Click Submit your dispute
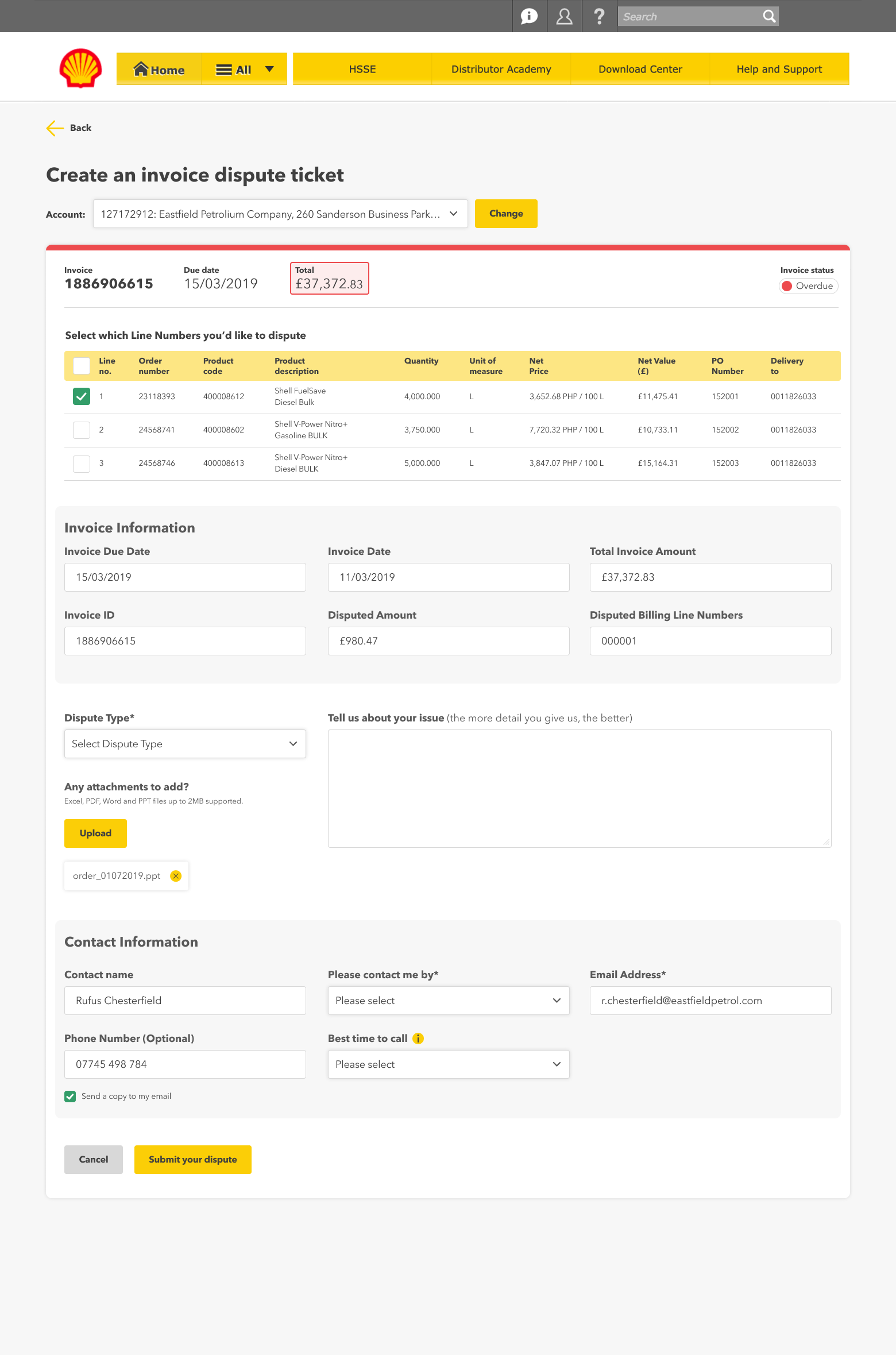896x1355 pixels. [x=193, y=1160]
